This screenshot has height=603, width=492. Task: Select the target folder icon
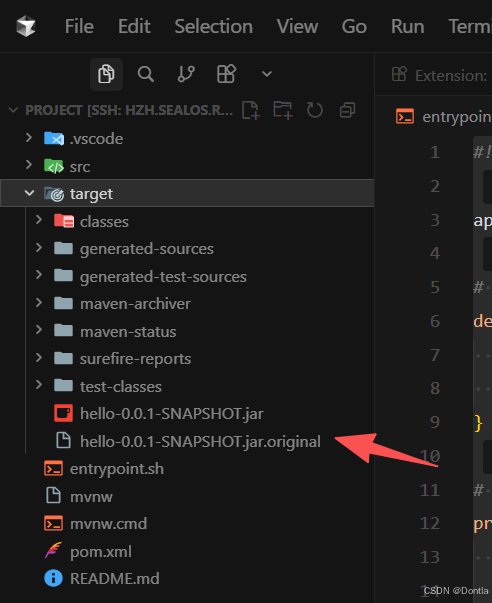click(54, 194)
